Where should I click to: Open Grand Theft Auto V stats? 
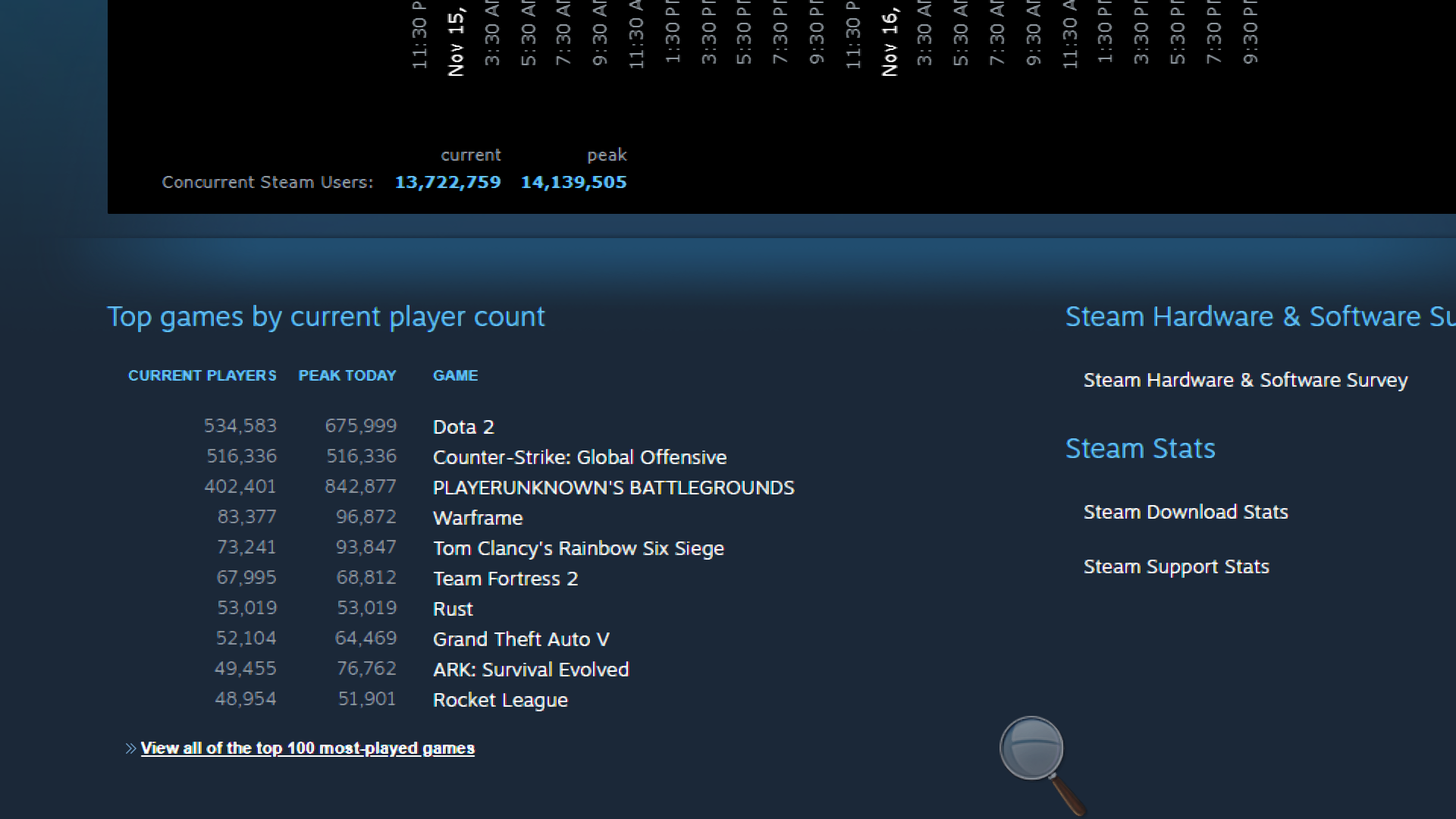(x=521, y=639)
